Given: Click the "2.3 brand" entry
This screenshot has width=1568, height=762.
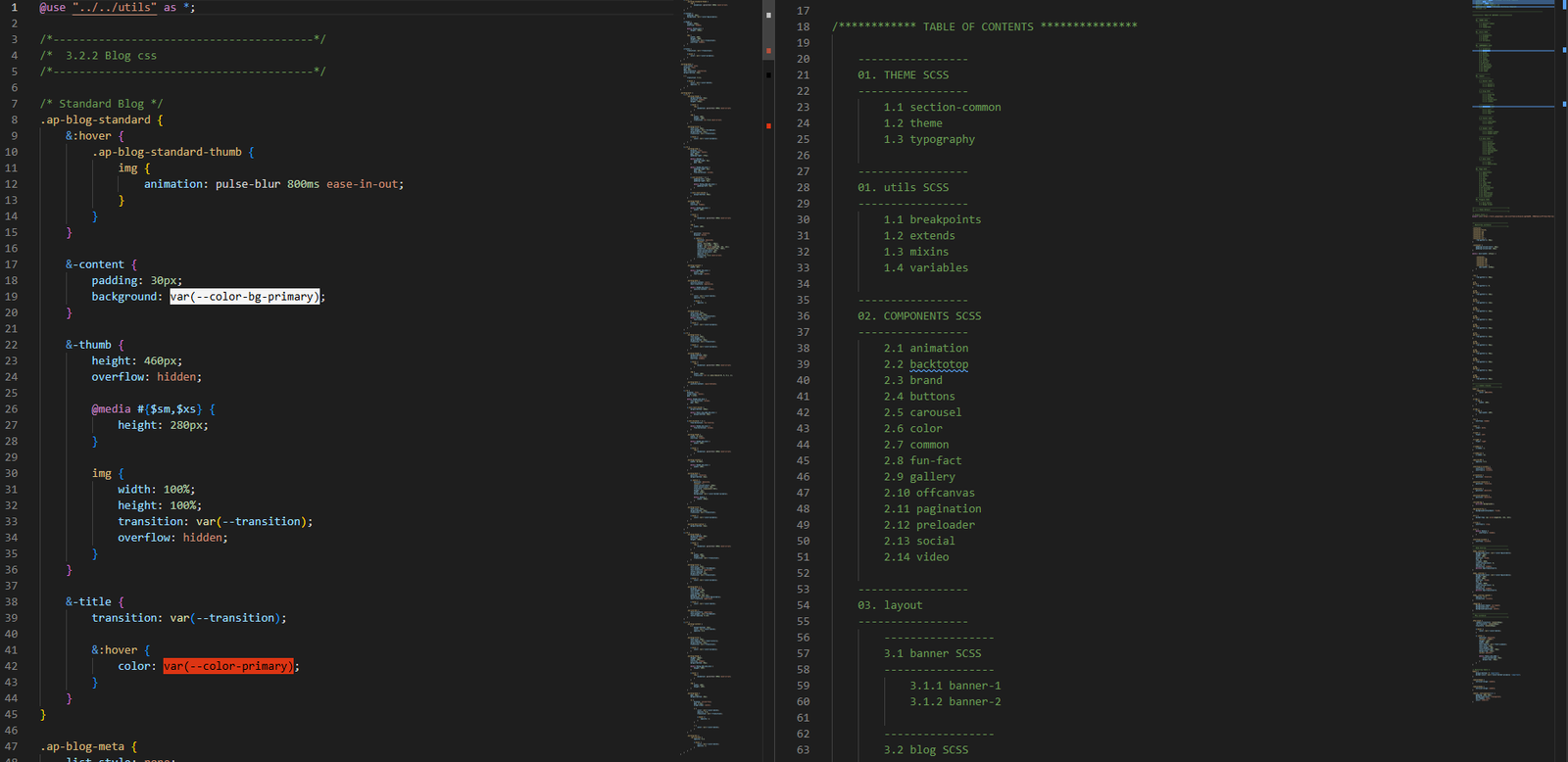Looking at the screenshot, I should [913, 380].
